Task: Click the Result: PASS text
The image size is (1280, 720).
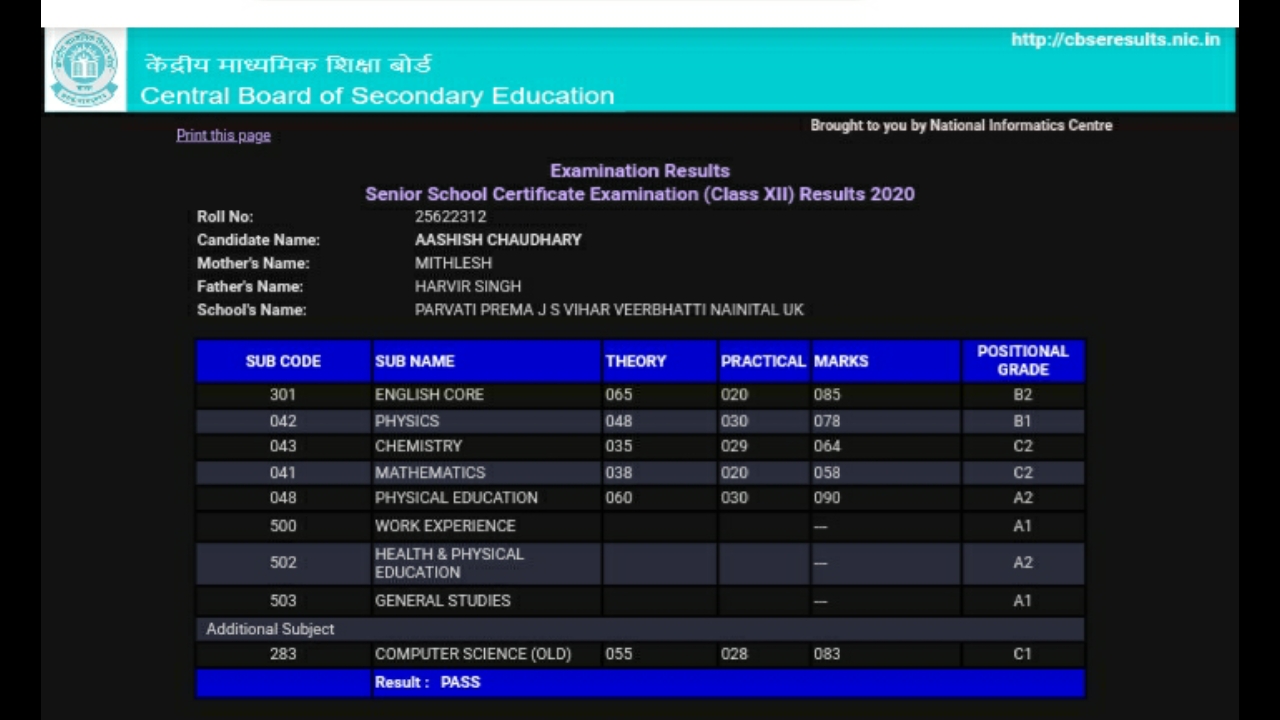Action: (x=427, y=682)
